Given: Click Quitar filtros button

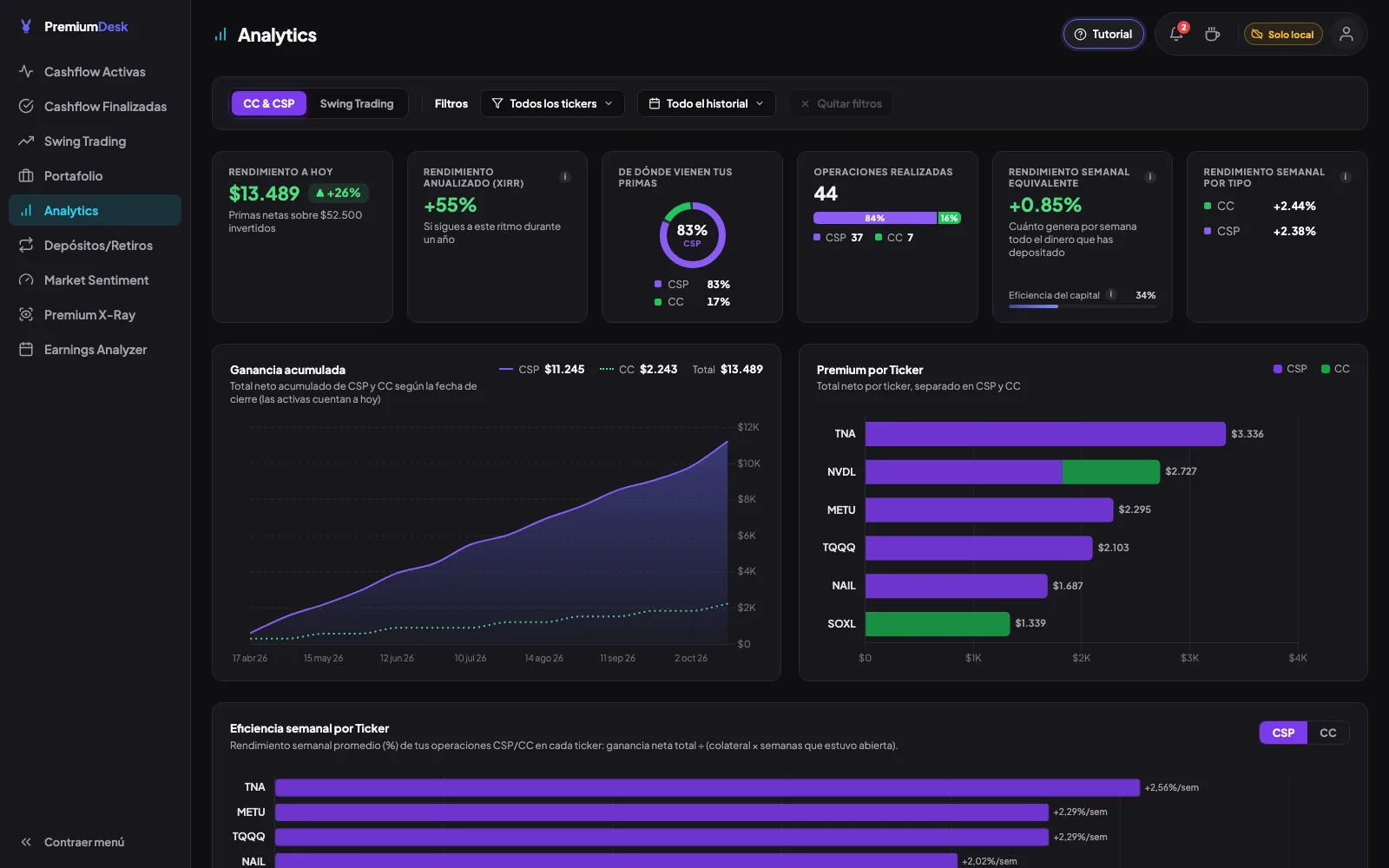Looking at the screenshot, I should pyautogui.click(x=840, y=103).
